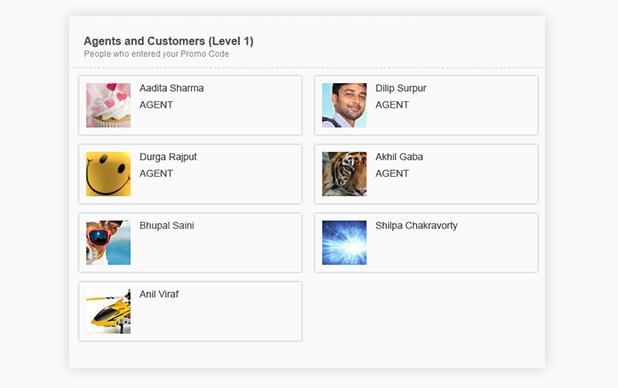Click Anil Viraf's yellow helicopter avatar
Screen dimensions: 618x388
point(108,311)
